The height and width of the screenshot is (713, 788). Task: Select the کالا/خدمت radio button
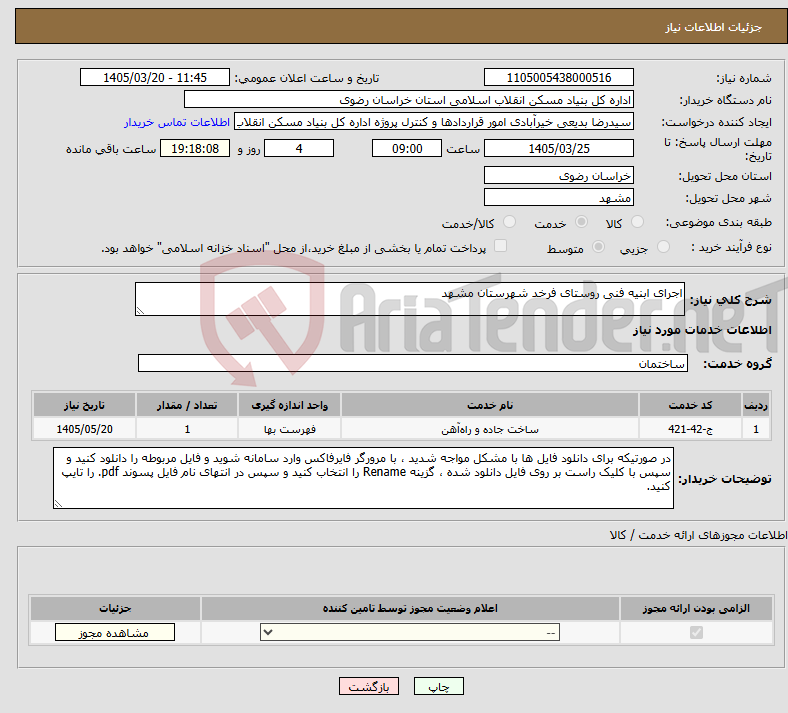(x=510, y=222)
